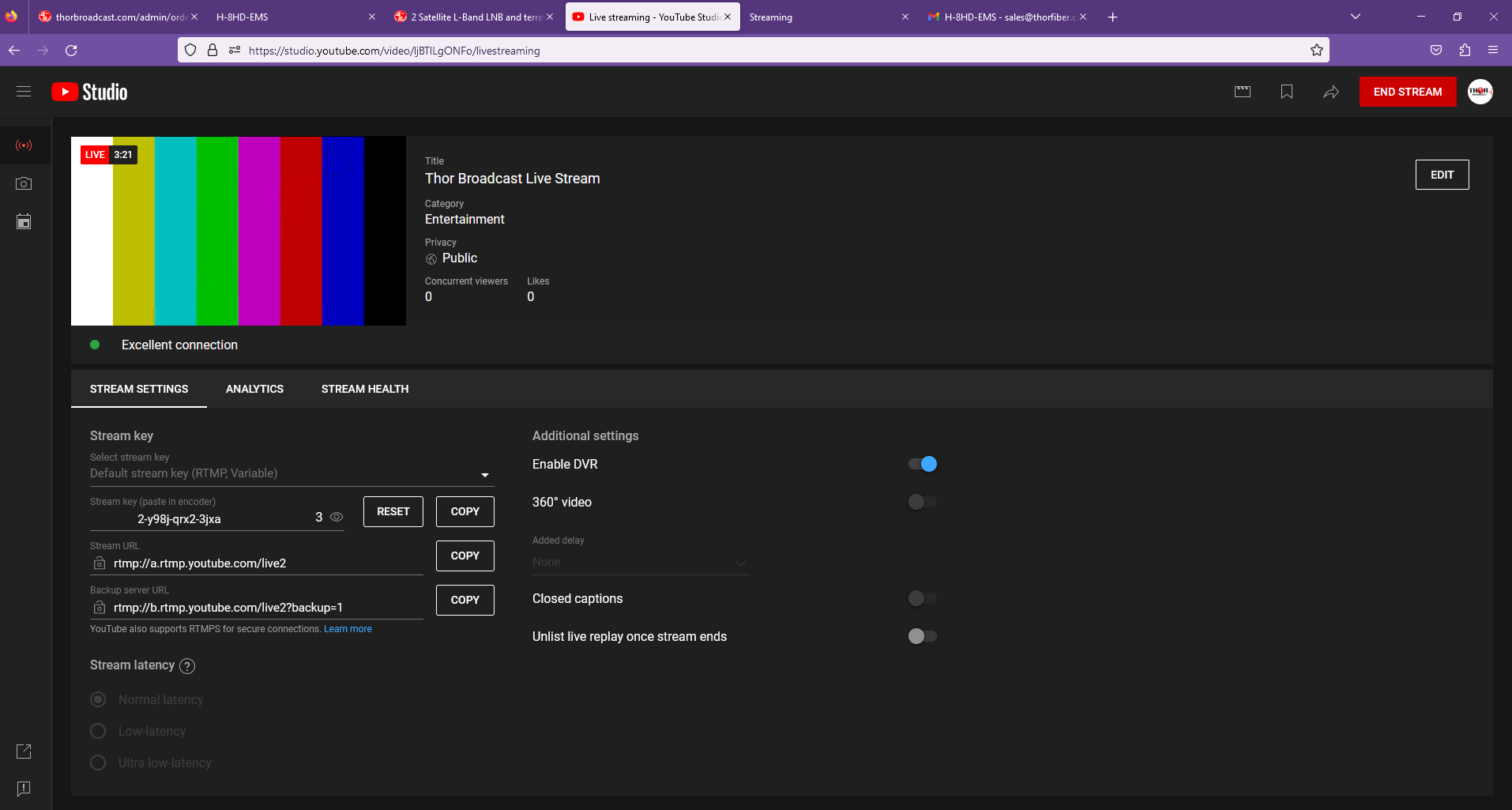
Task: Click the share arrow icon
Action: 1331,92
